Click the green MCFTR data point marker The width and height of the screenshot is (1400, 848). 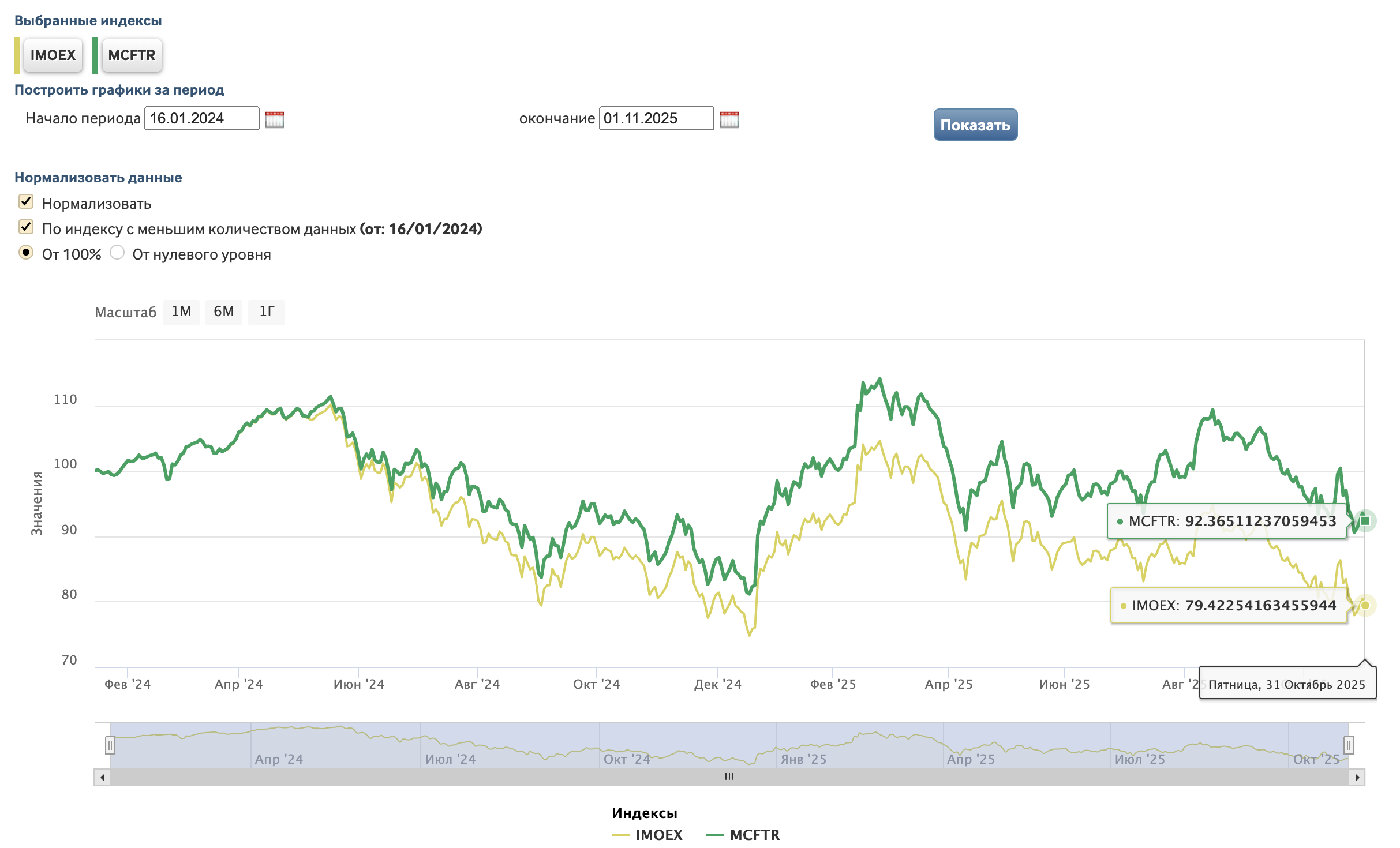click(x=1365, y=521)
